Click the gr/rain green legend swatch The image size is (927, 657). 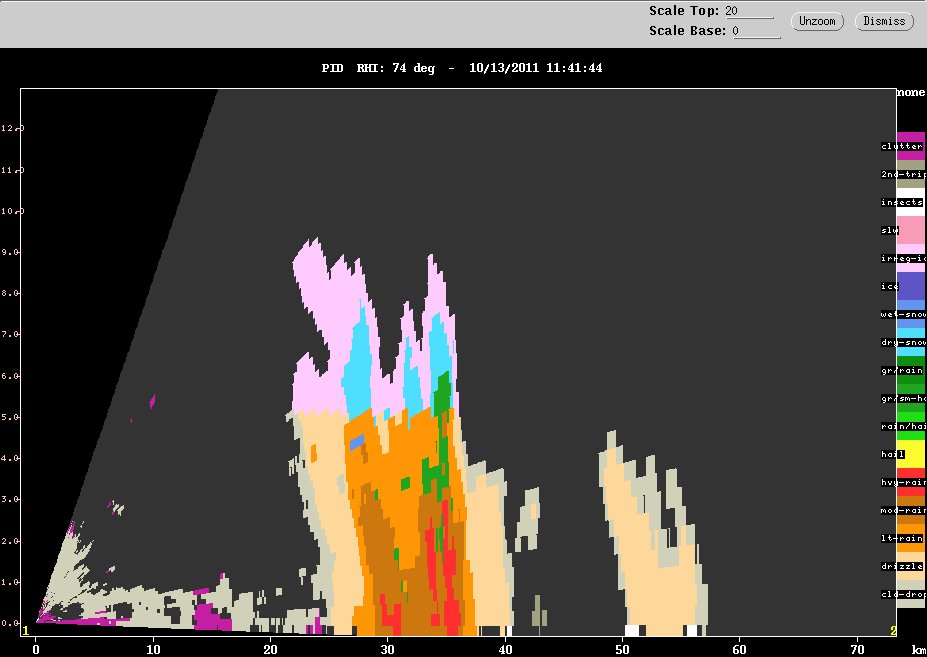pyautogui.click(x=911, y=370)
